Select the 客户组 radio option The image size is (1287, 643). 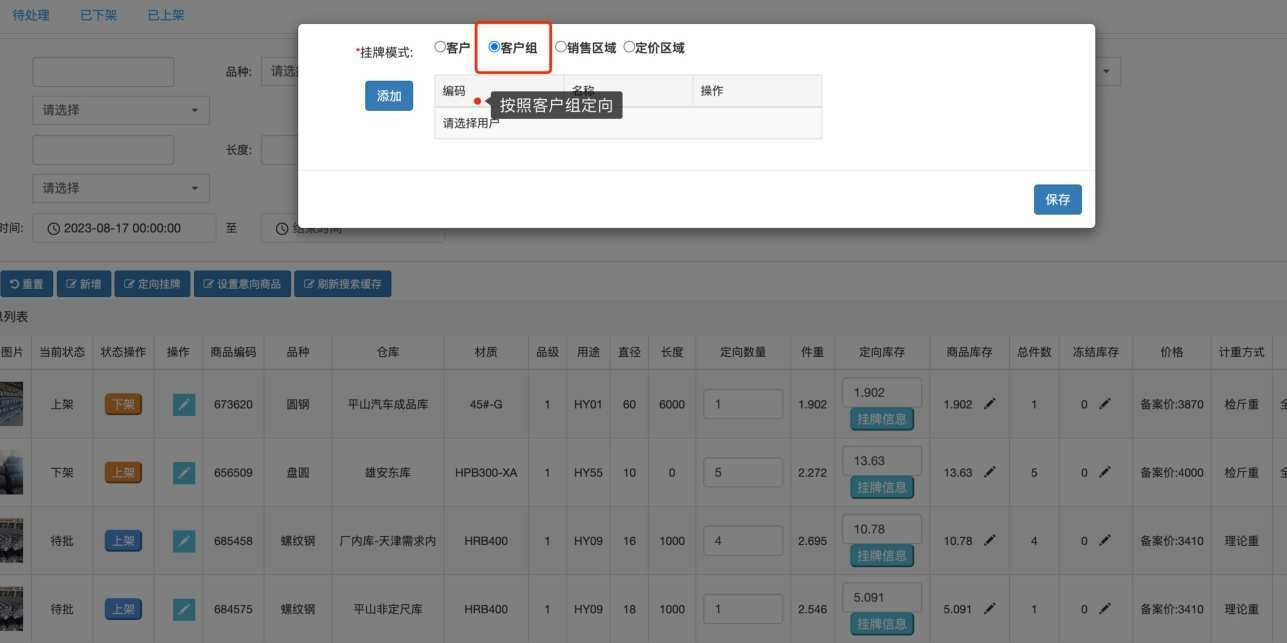click(x=494, y=47)
